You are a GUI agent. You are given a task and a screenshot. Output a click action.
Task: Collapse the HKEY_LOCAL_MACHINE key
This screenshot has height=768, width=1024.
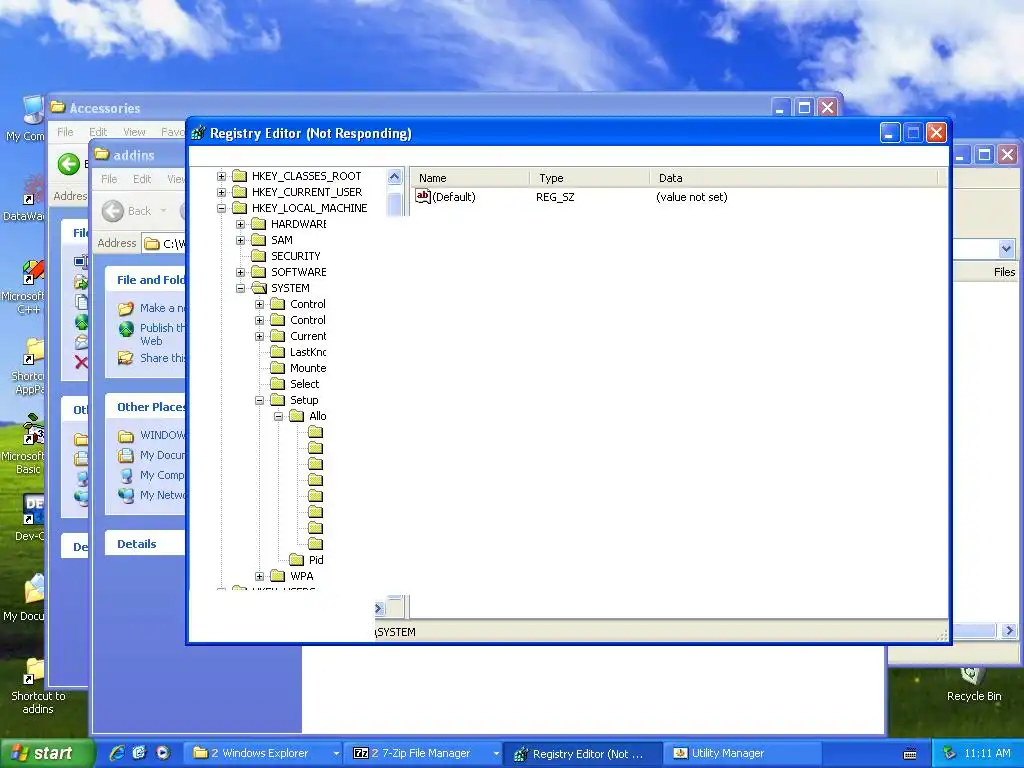(221, 208)
